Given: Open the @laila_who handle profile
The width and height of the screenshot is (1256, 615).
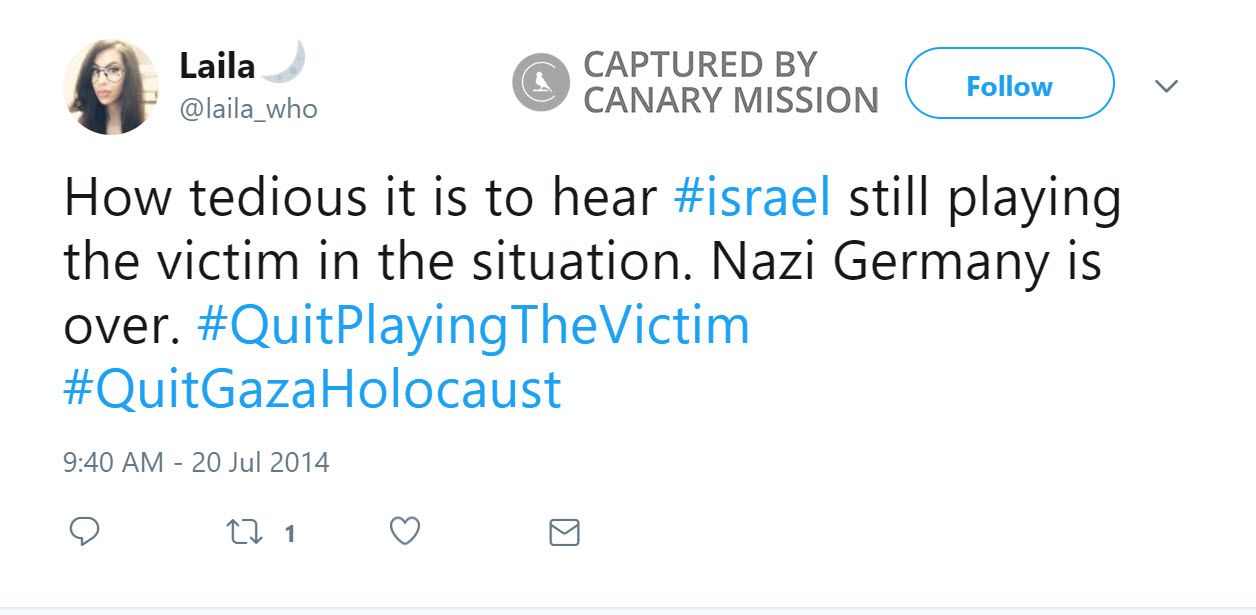Looking at the screenshot, I should click(248, 109).
